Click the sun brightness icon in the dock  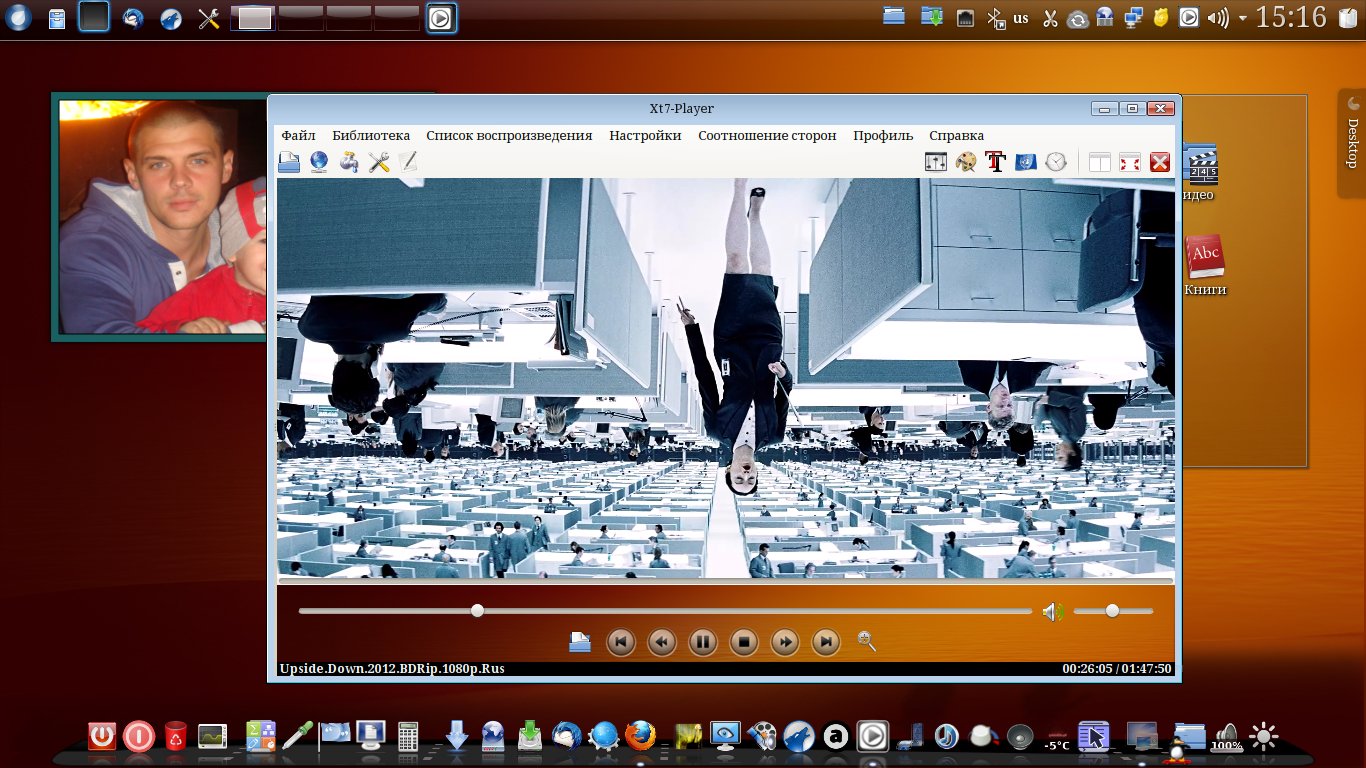point(1264,736)
